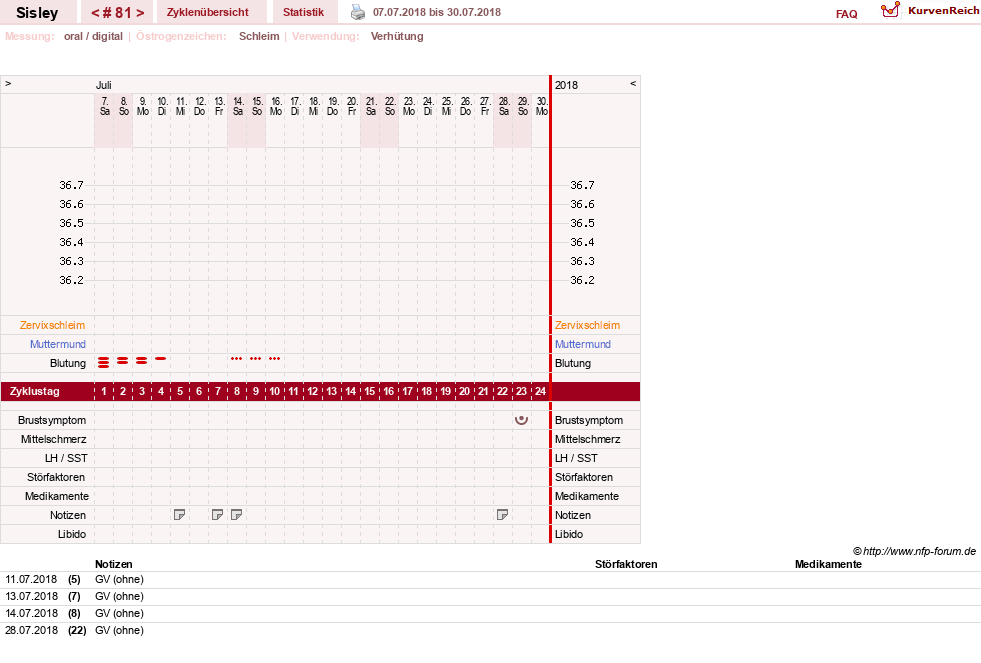Click spotting marker on cycle day 9
The width and height of the screenshot is (981, 663).
coord(255,358)
